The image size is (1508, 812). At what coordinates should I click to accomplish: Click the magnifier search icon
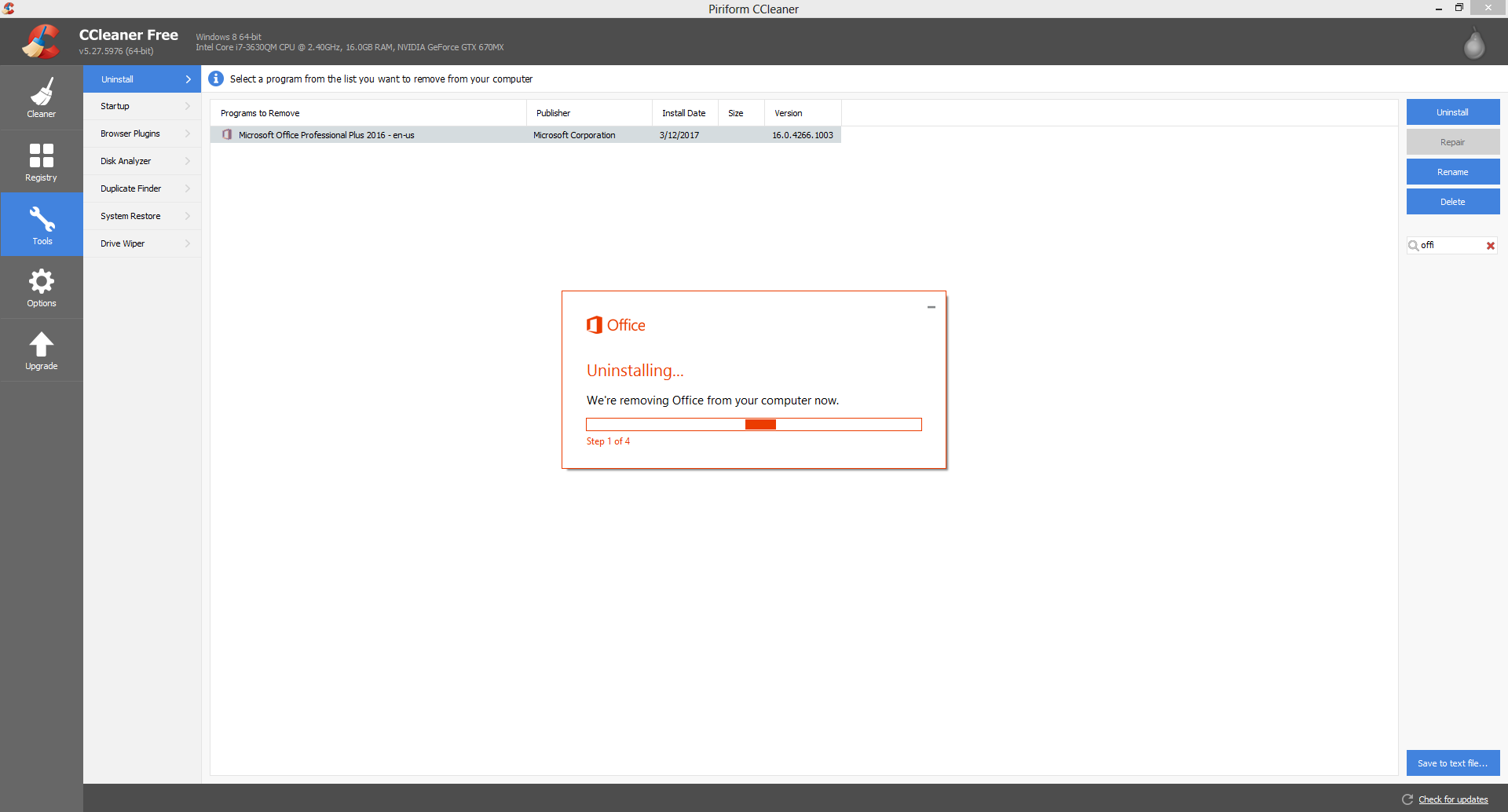[x=1413, y=246]
